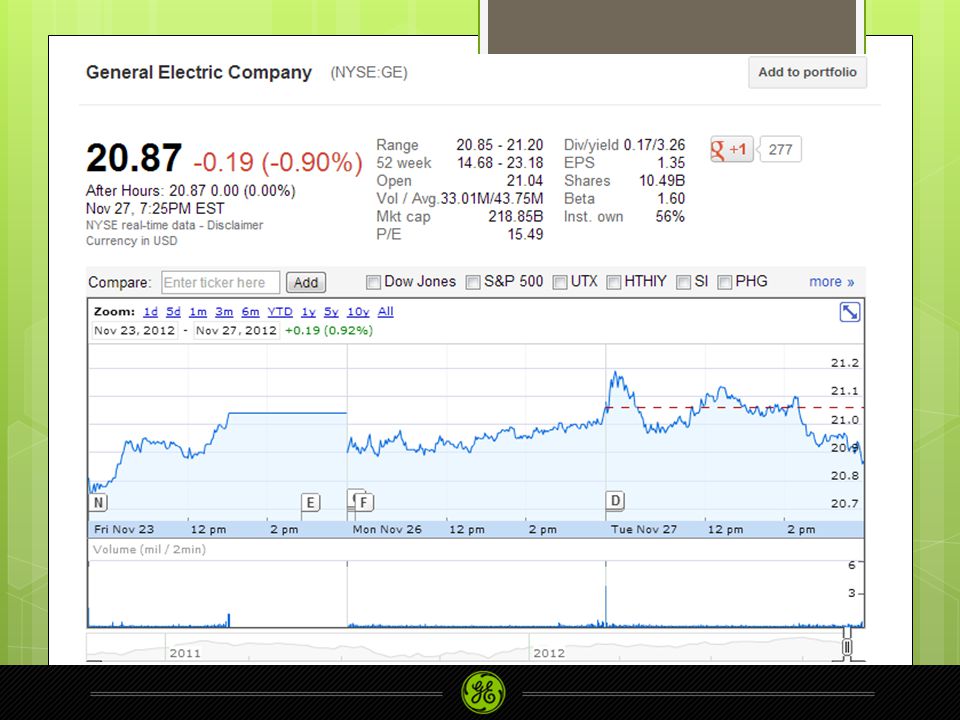The width and height of the screenshot is (960, 720).
Task: Set chart zoom to 1m
Action: coord(198,312)
